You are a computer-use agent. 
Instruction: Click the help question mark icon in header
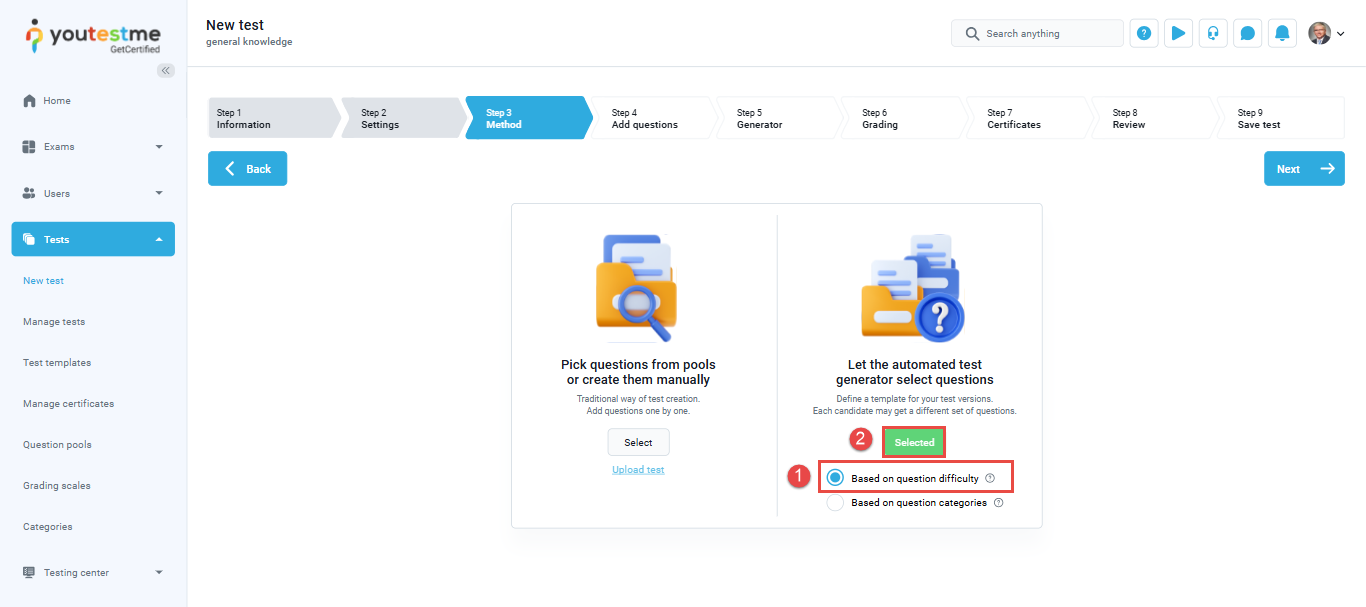(1144, 33)
